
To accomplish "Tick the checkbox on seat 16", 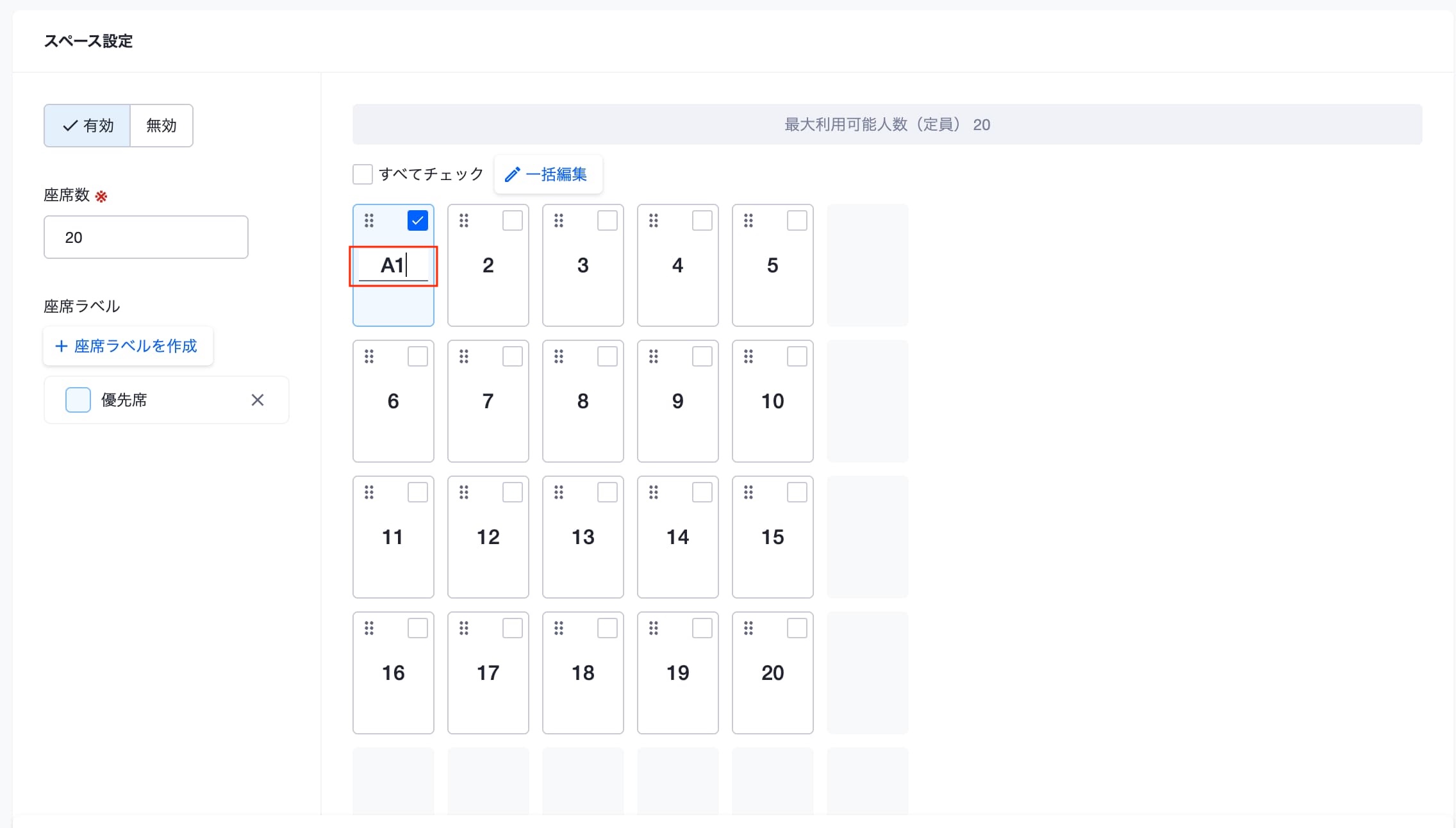I will pyautogui.click(x=418, y=628).
